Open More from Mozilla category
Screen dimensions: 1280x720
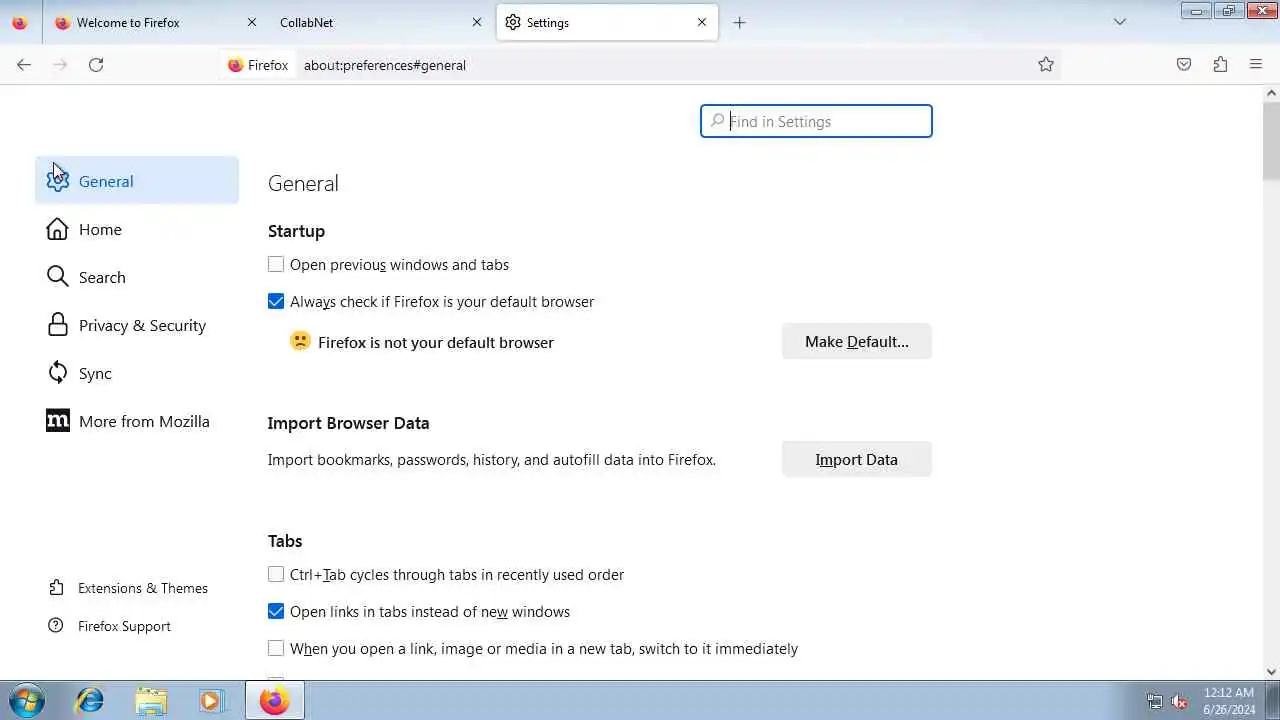tap(137, 421)
